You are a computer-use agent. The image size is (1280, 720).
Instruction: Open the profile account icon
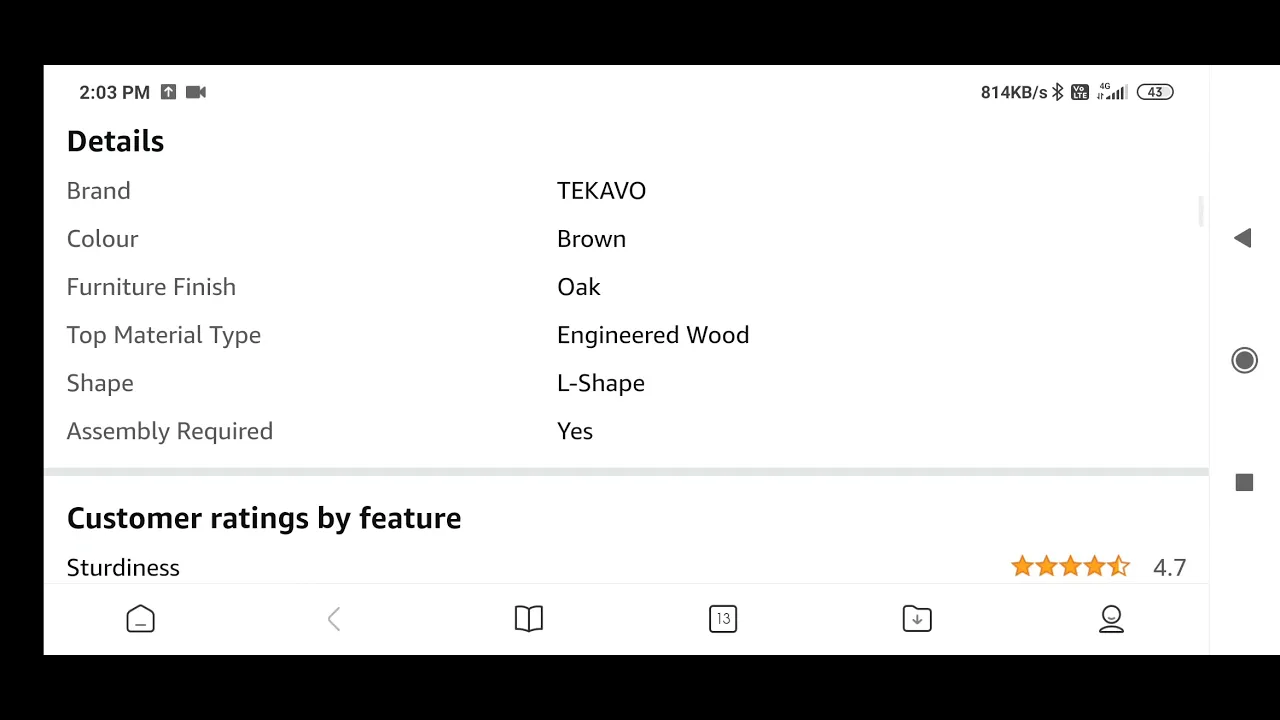tap(1111, 619)
